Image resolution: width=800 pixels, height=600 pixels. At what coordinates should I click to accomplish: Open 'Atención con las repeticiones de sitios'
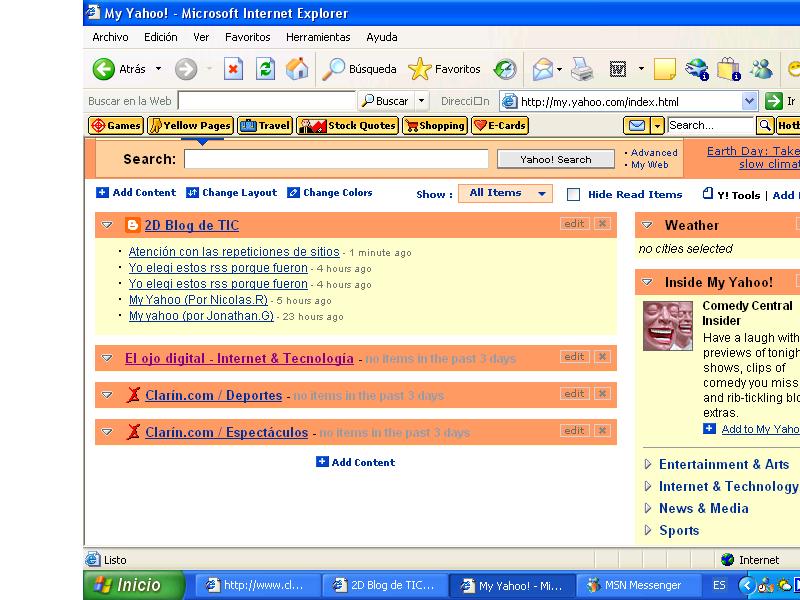[x=234, y=252]
